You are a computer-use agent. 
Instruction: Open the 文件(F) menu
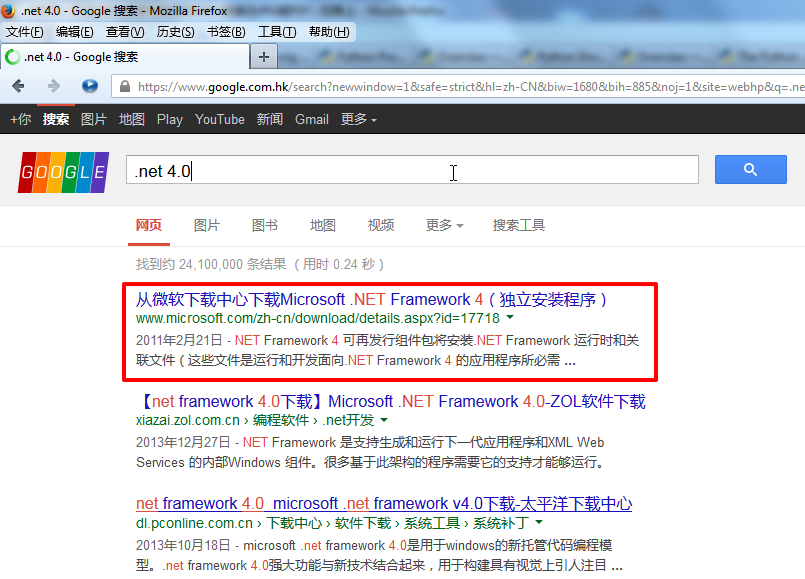coord(24,32)
